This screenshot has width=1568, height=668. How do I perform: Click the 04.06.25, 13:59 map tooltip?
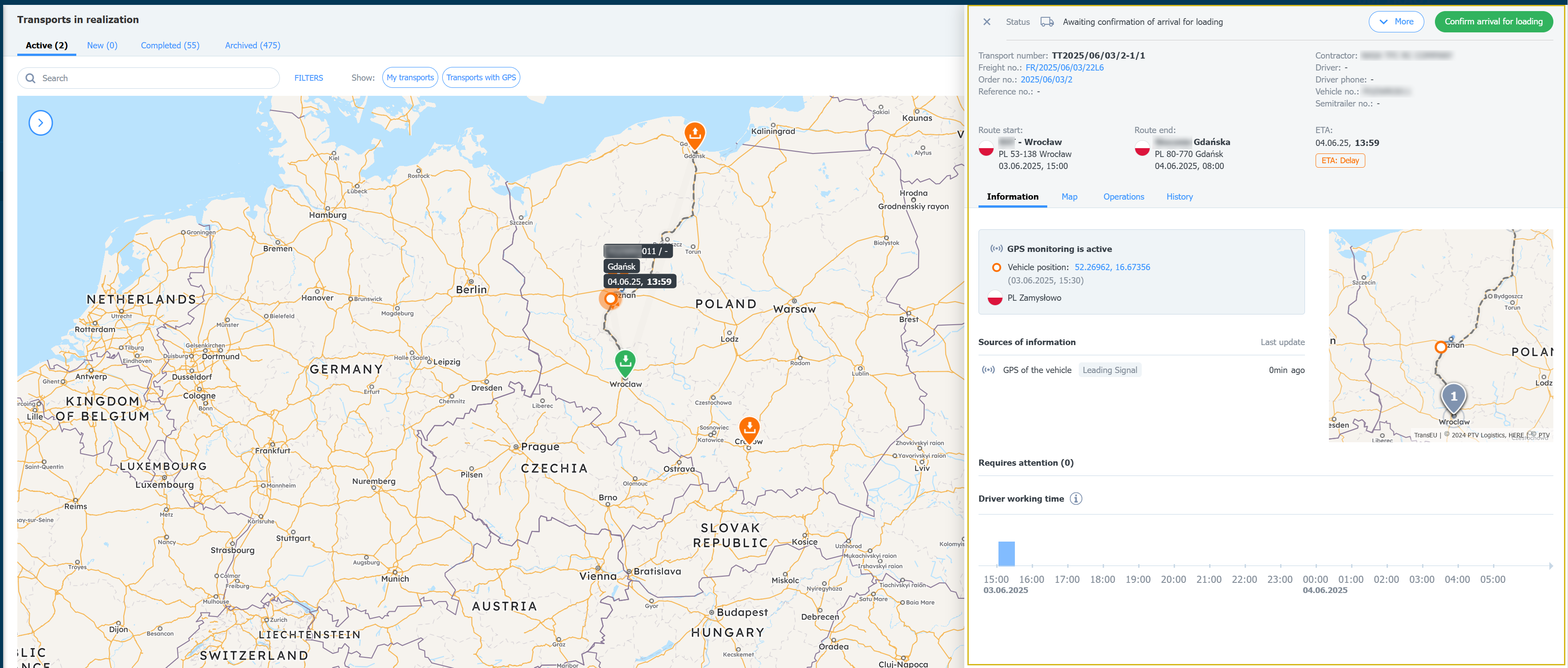(639, 281)
